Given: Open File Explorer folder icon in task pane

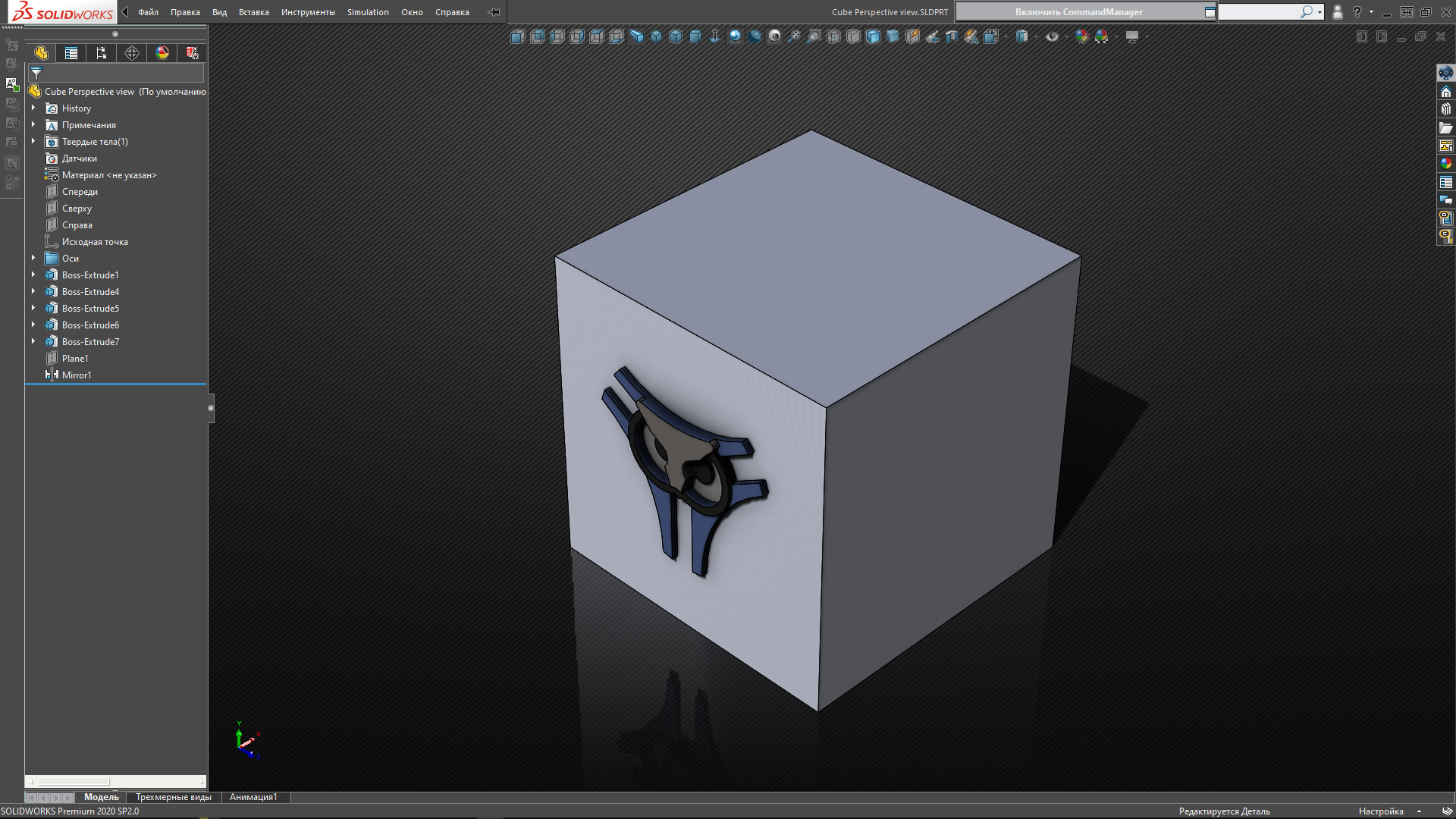Looking at the screenshot, I should pos(1446,127).
